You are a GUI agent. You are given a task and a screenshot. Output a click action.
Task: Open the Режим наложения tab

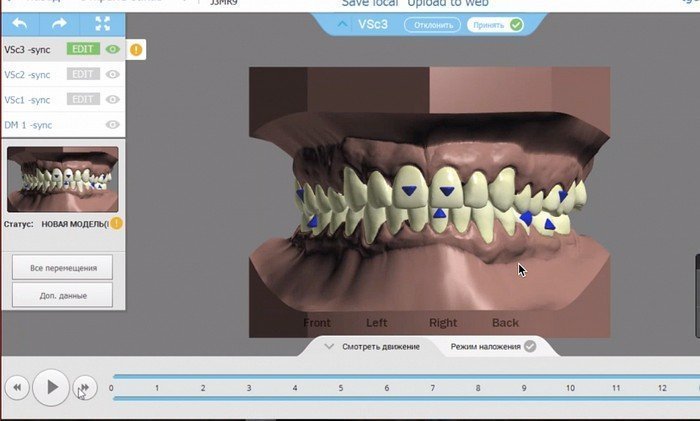coord(485,346)
